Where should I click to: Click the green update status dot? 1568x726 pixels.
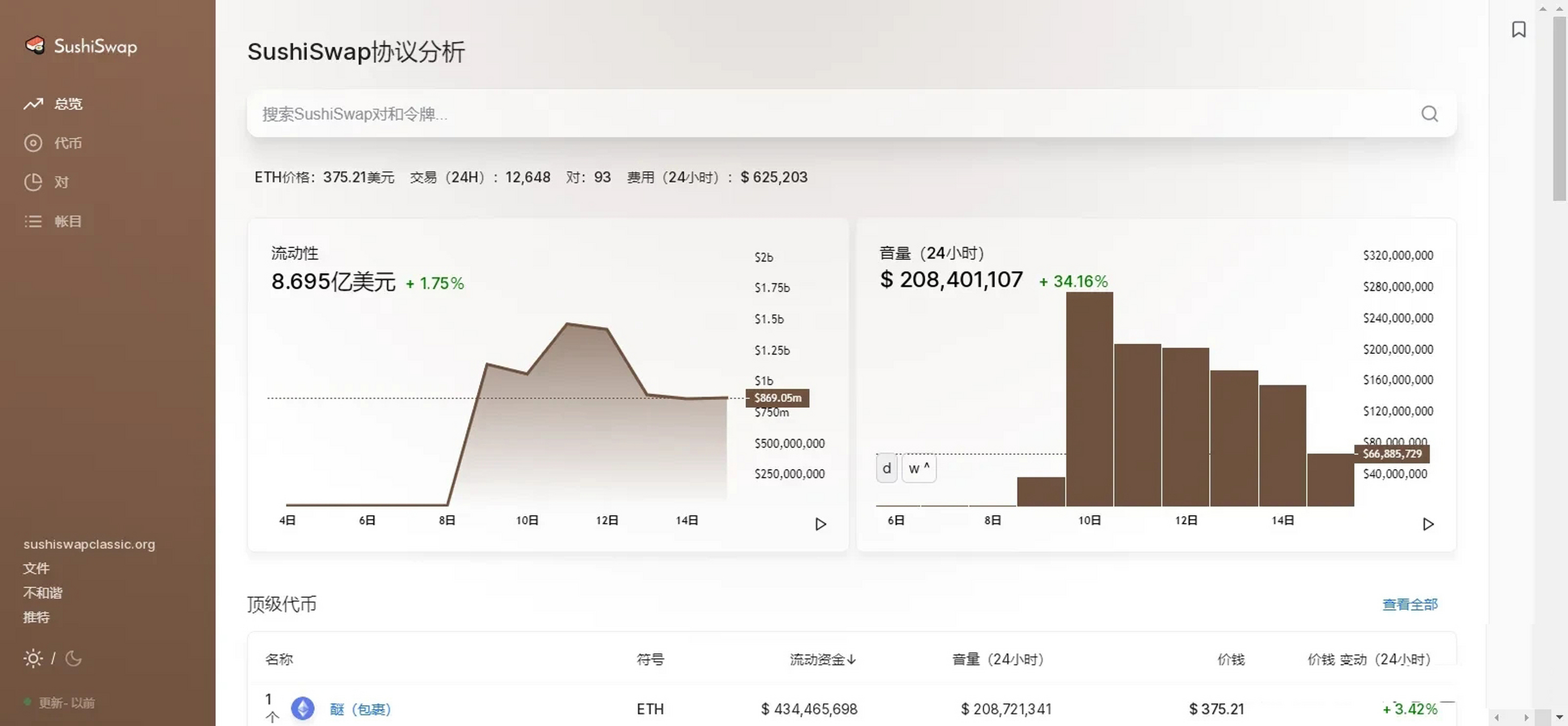click(27, 702)
